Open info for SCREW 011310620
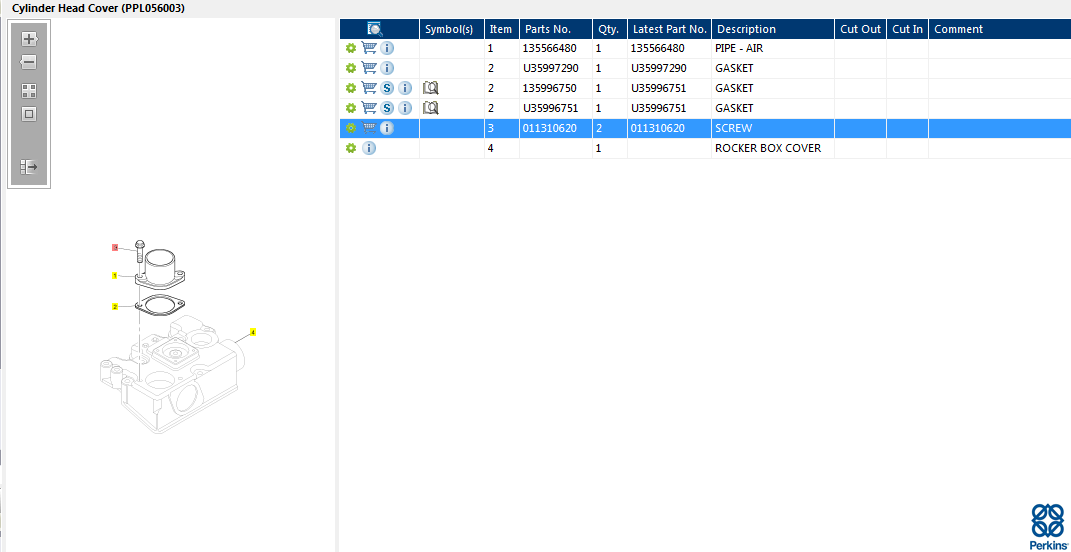The image size is (1071, 552). [387, 128]
